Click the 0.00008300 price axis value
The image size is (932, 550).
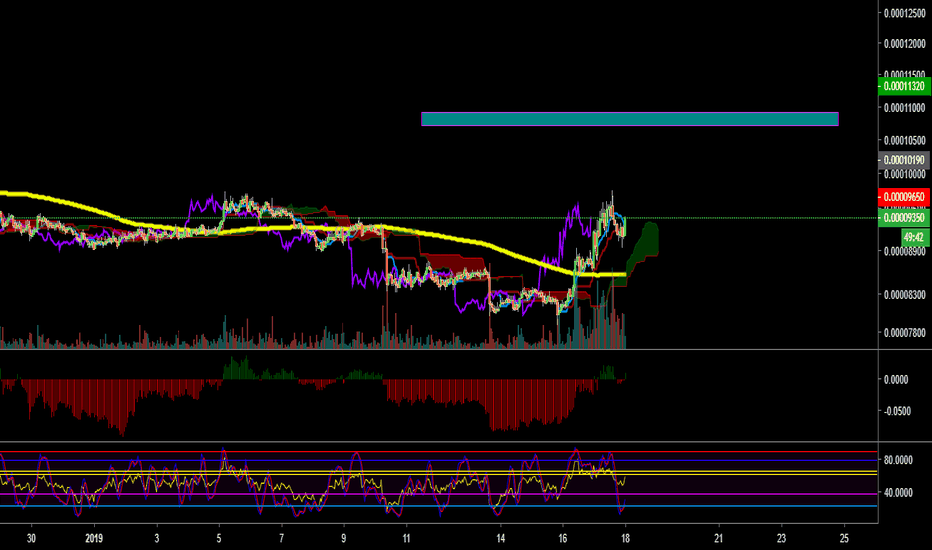tap(904, 295)
